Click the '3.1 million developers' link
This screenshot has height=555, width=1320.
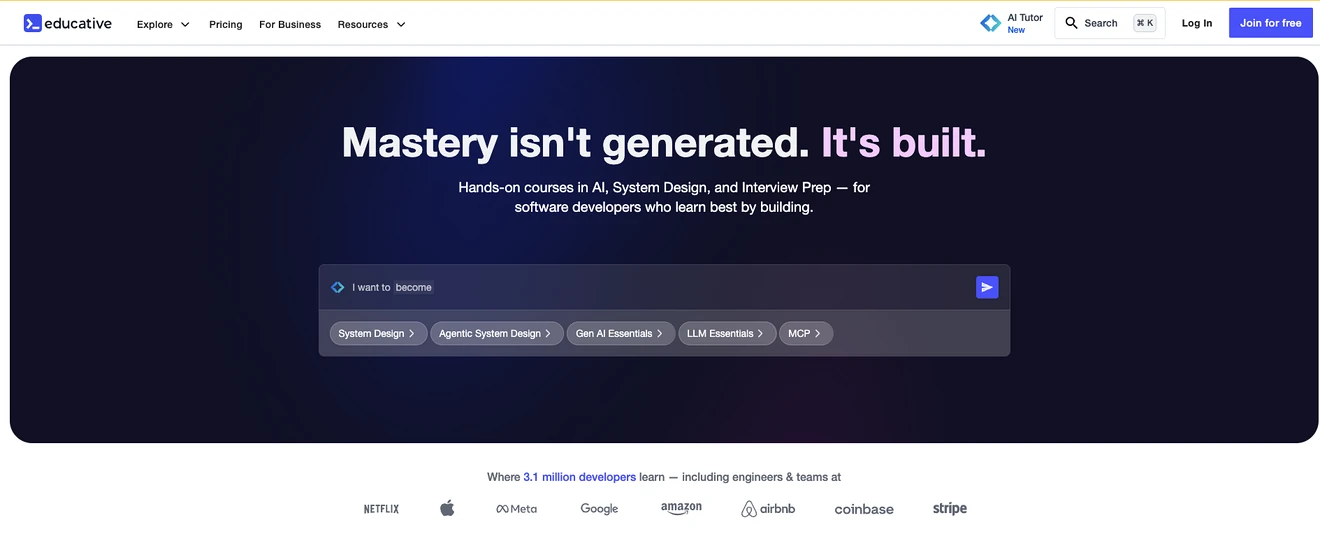pos(580,477)
